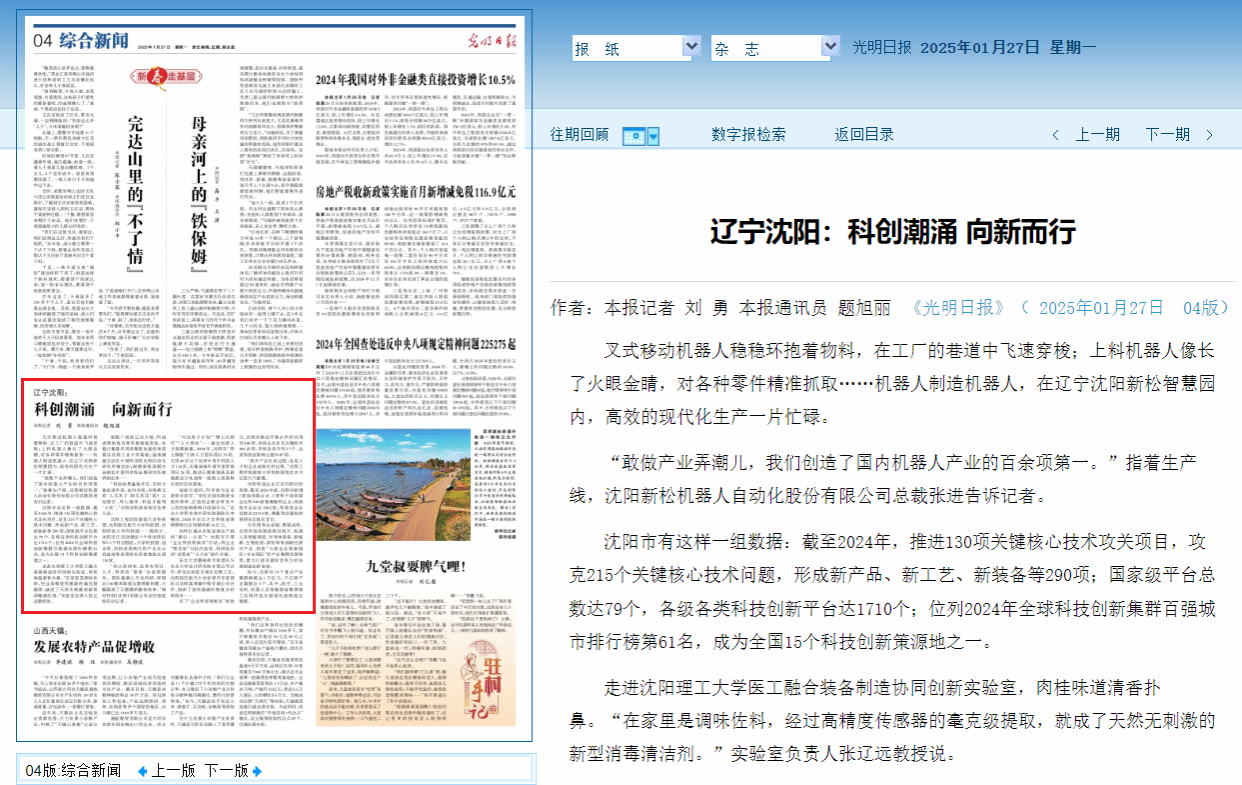Expand the small arrow next to calendar icon

pyautogui.click(x=654, y=135)
